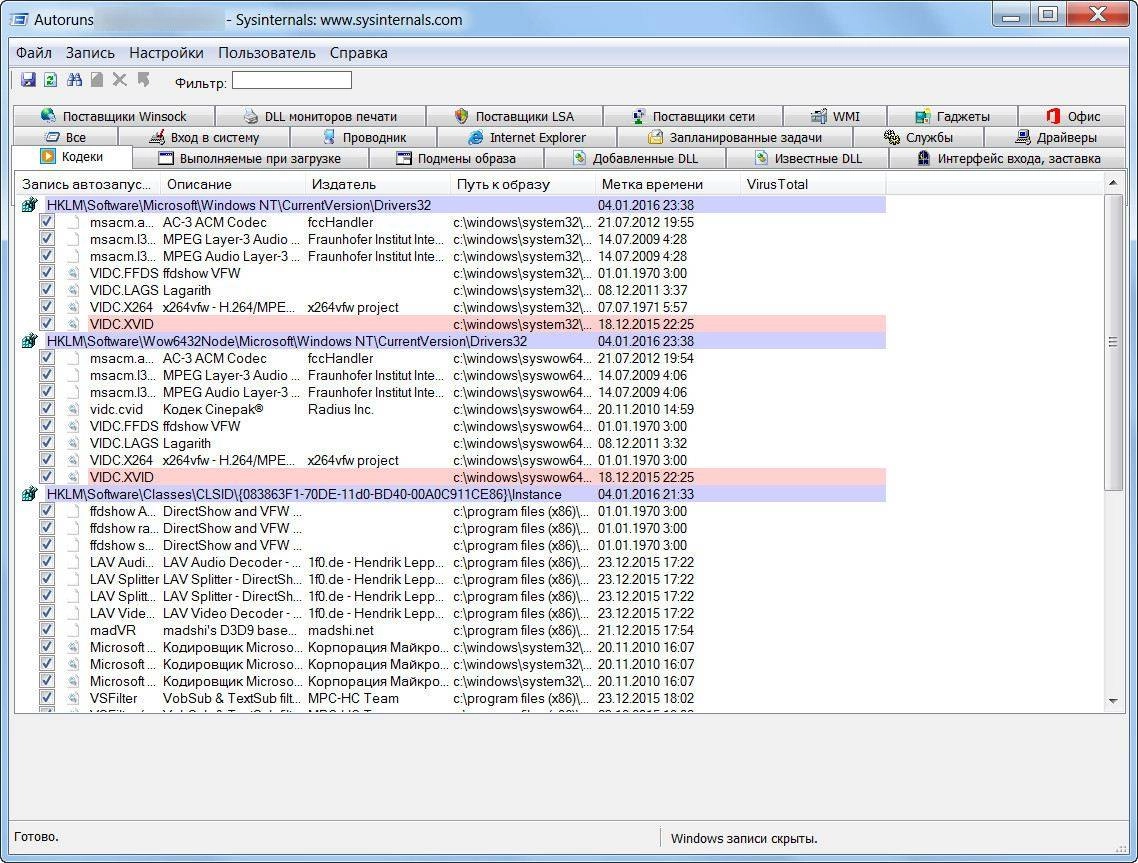Open the WMI tab

835,116
